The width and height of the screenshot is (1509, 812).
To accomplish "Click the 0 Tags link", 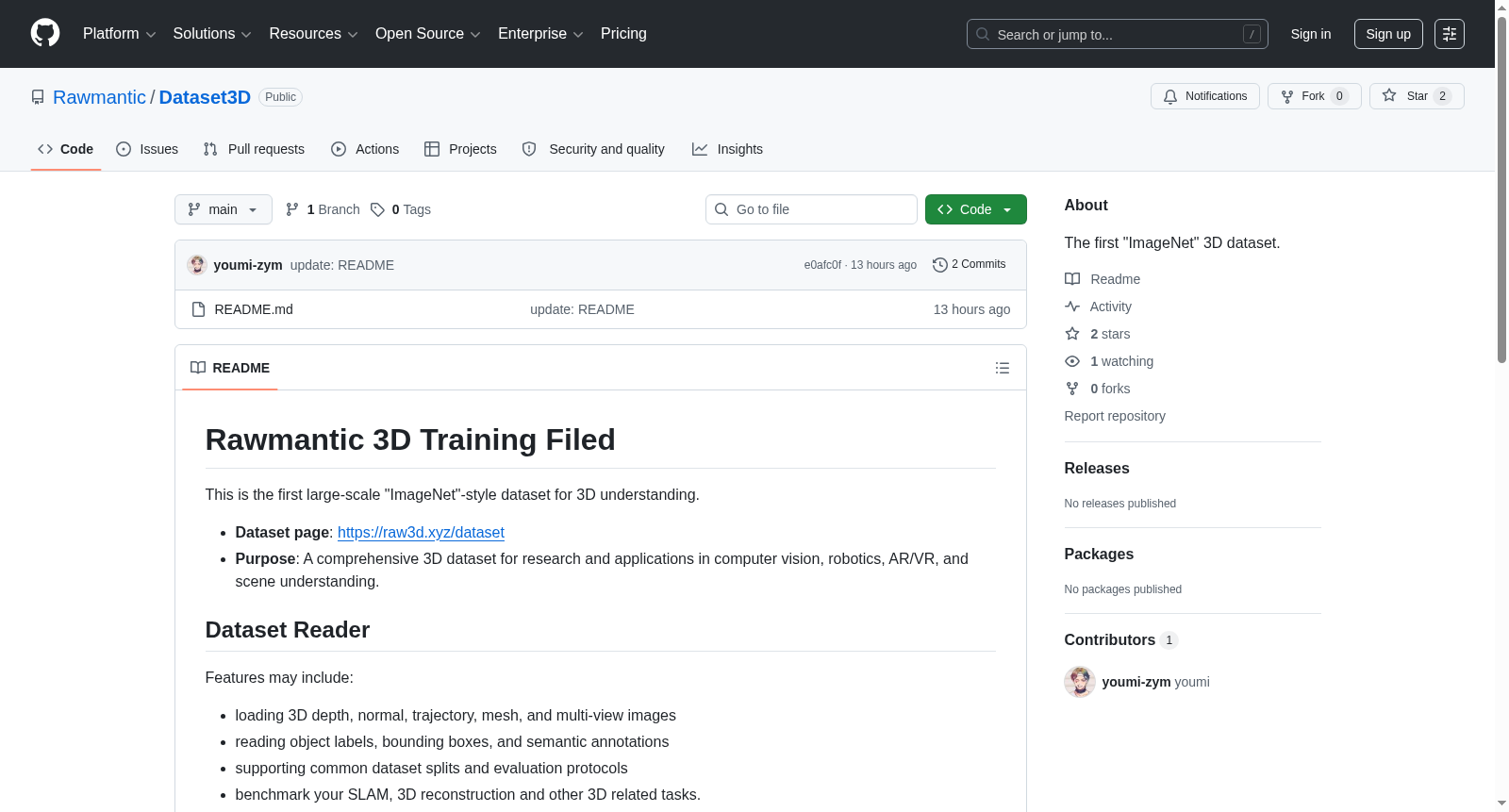I will click(x=401, y=209).
